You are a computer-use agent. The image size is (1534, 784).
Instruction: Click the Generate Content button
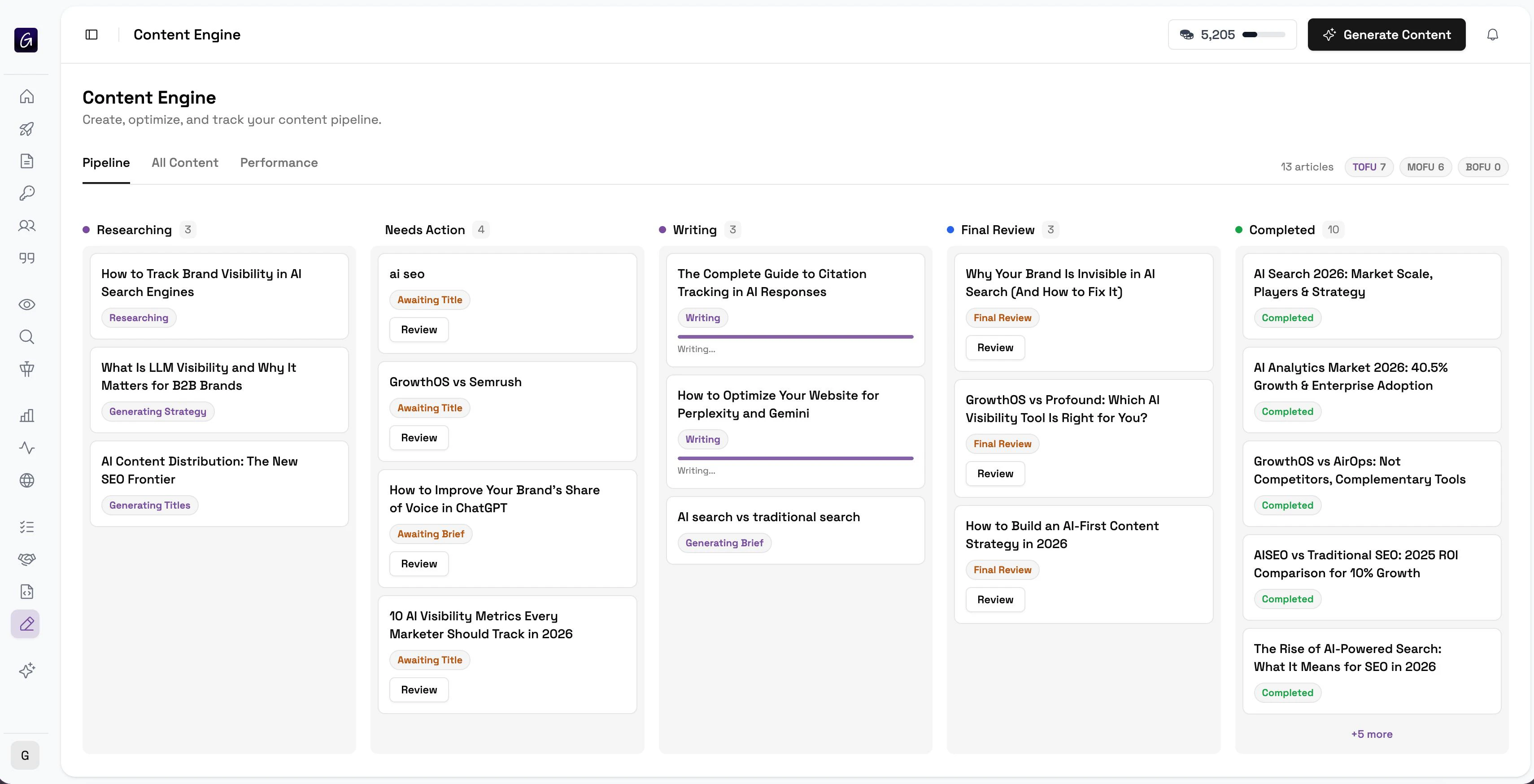[1386, 35]
